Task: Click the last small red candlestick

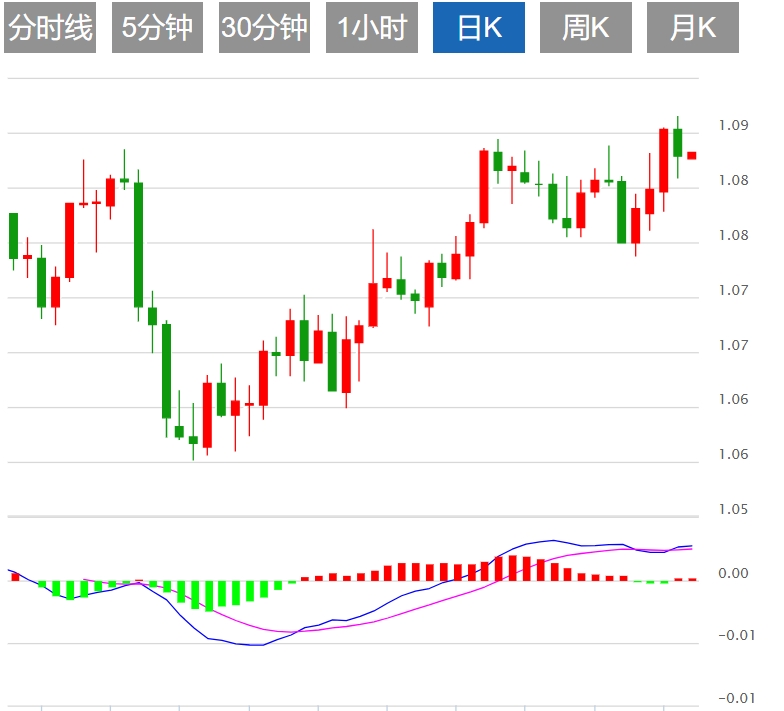Action: (x=692, y=156)
